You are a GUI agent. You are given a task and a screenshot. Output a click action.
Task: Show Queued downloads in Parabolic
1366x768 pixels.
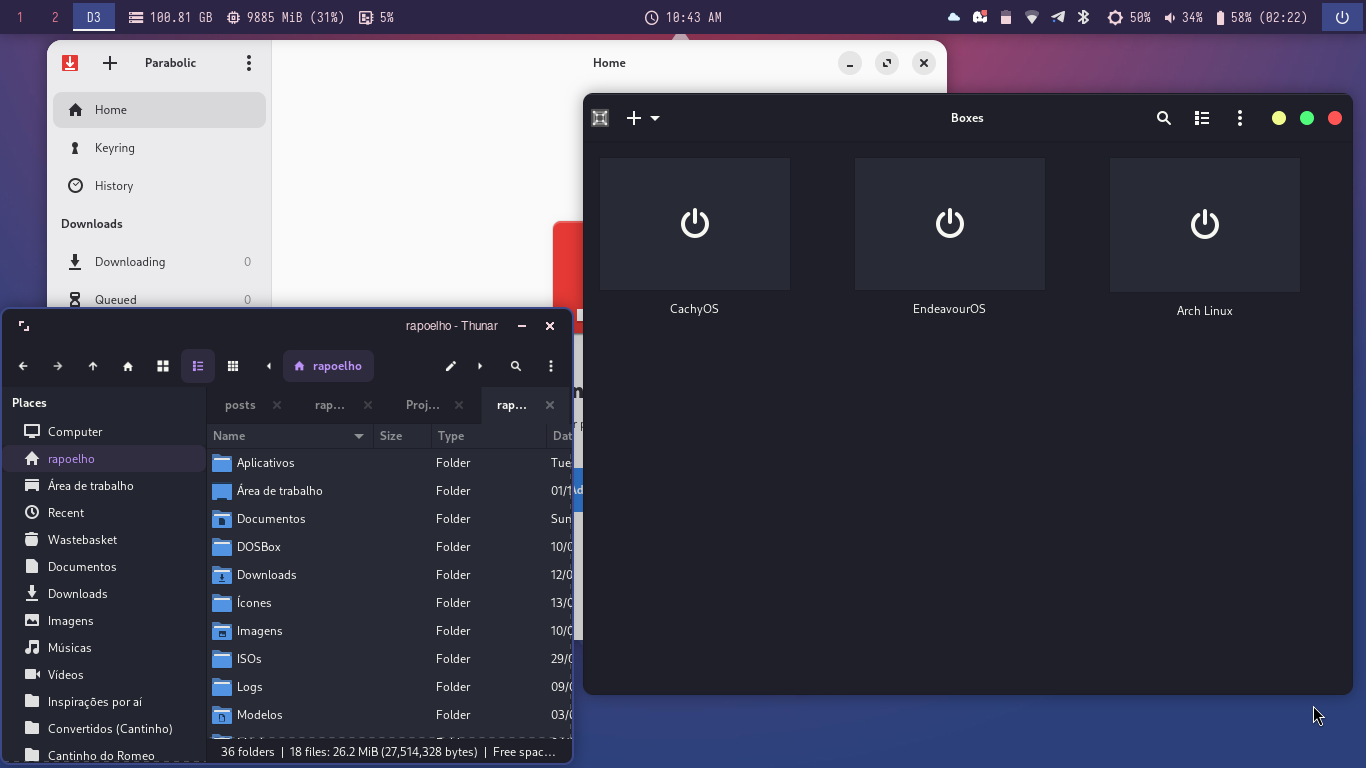coord(159,299)
